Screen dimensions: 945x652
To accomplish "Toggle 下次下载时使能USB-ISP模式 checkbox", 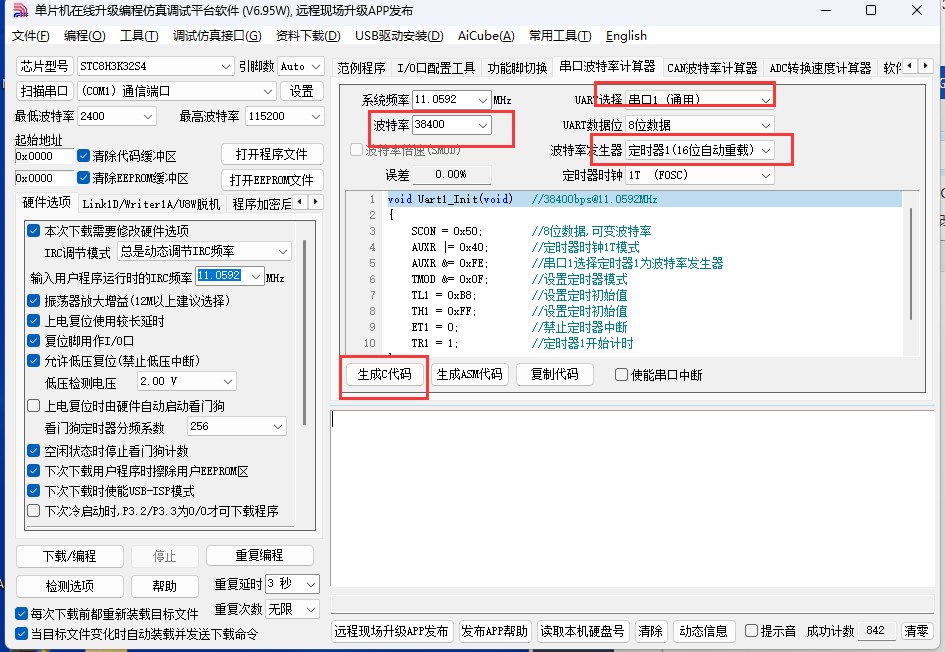I will click(x=34, y=491).
